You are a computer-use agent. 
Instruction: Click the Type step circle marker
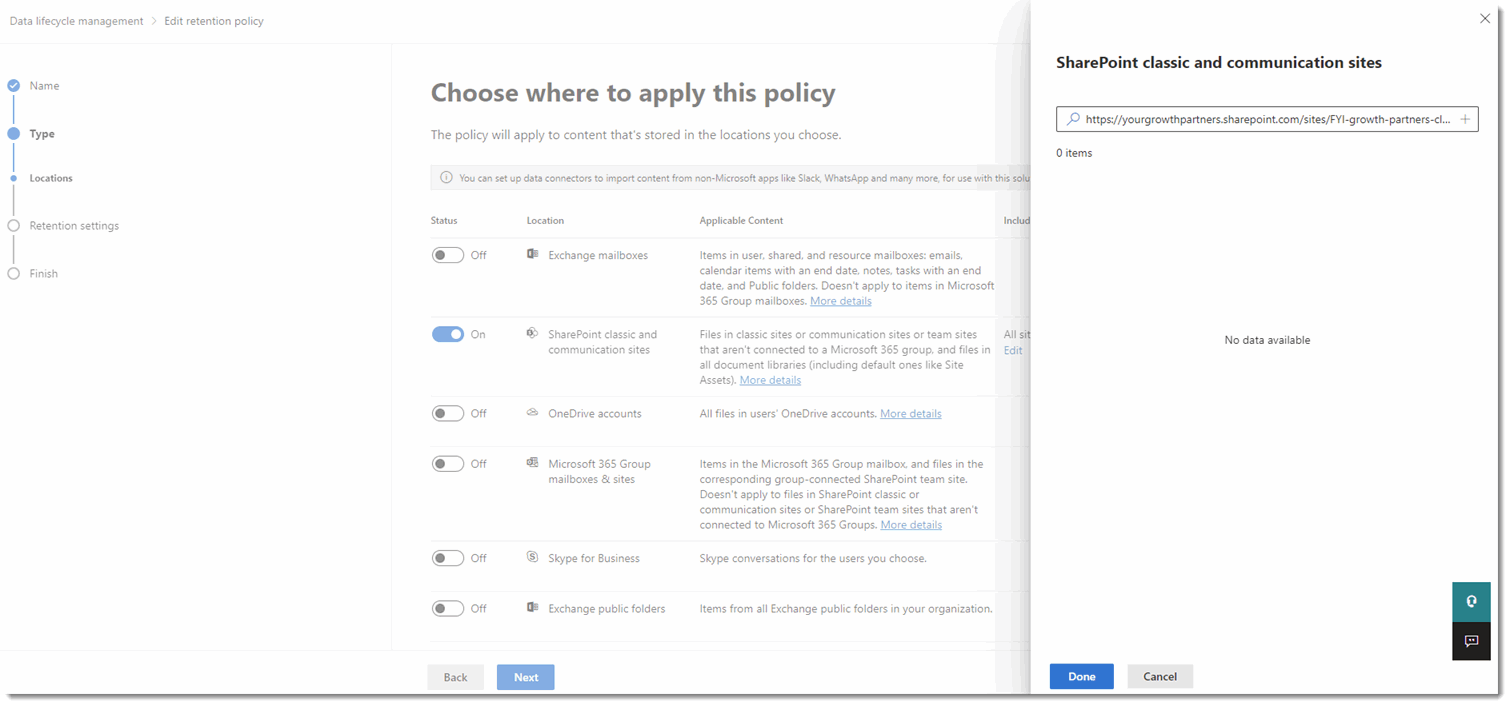[x=14, y=133]
